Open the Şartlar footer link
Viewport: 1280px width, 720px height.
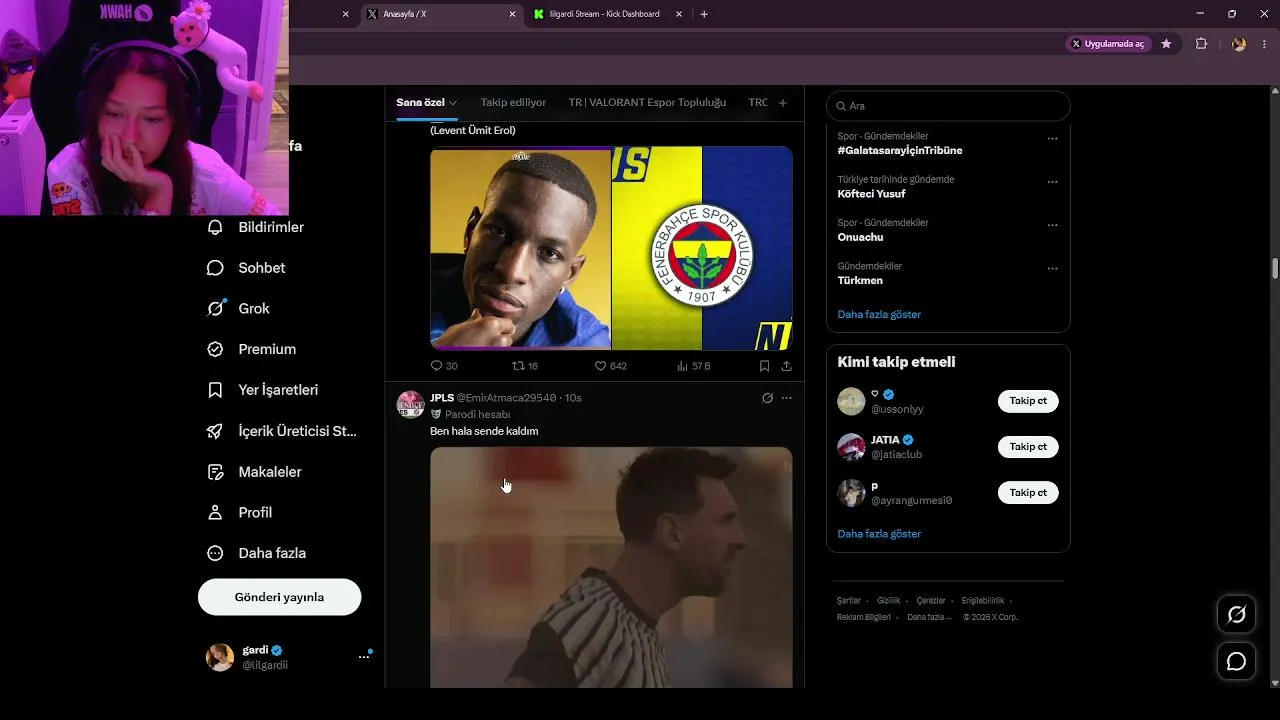[x=849, y=601]
